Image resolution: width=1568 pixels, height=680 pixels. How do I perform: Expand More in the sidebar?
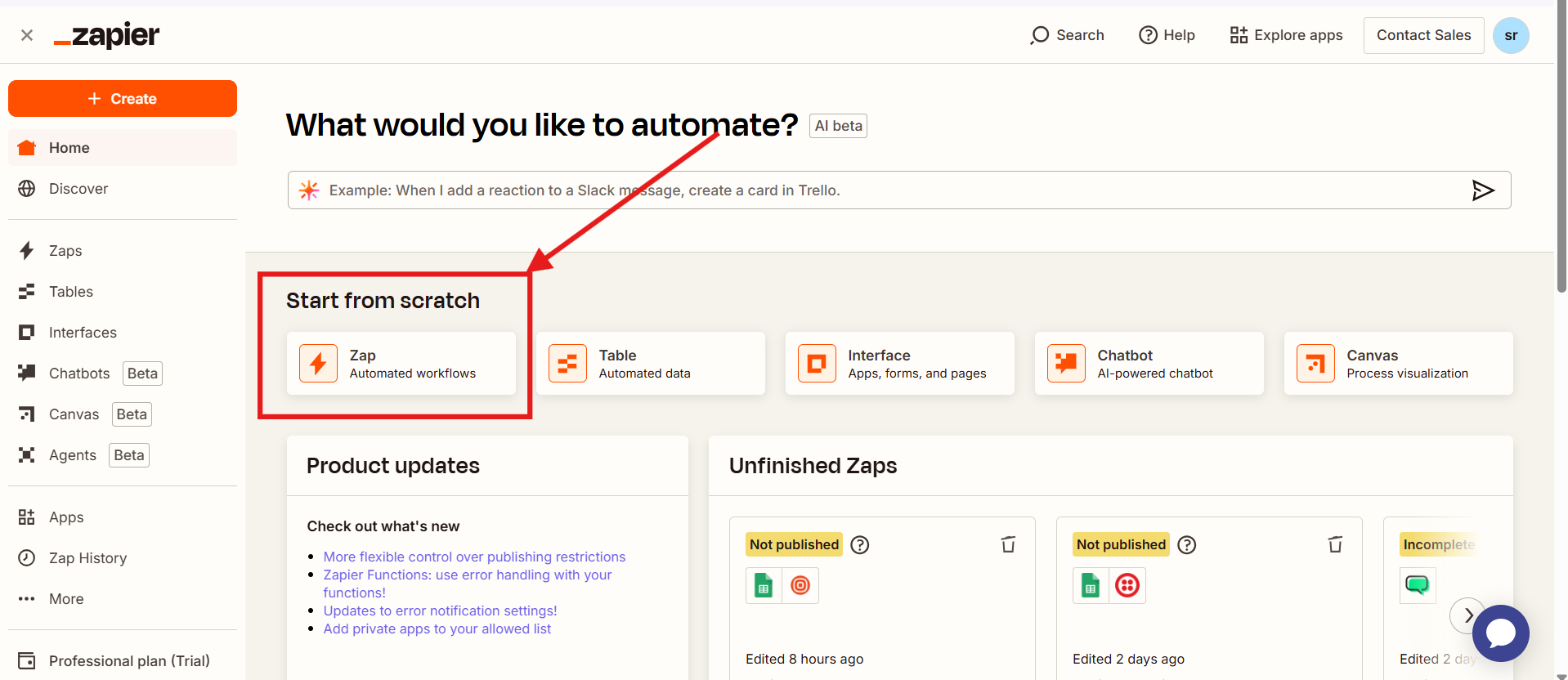(x=123, y=599)
